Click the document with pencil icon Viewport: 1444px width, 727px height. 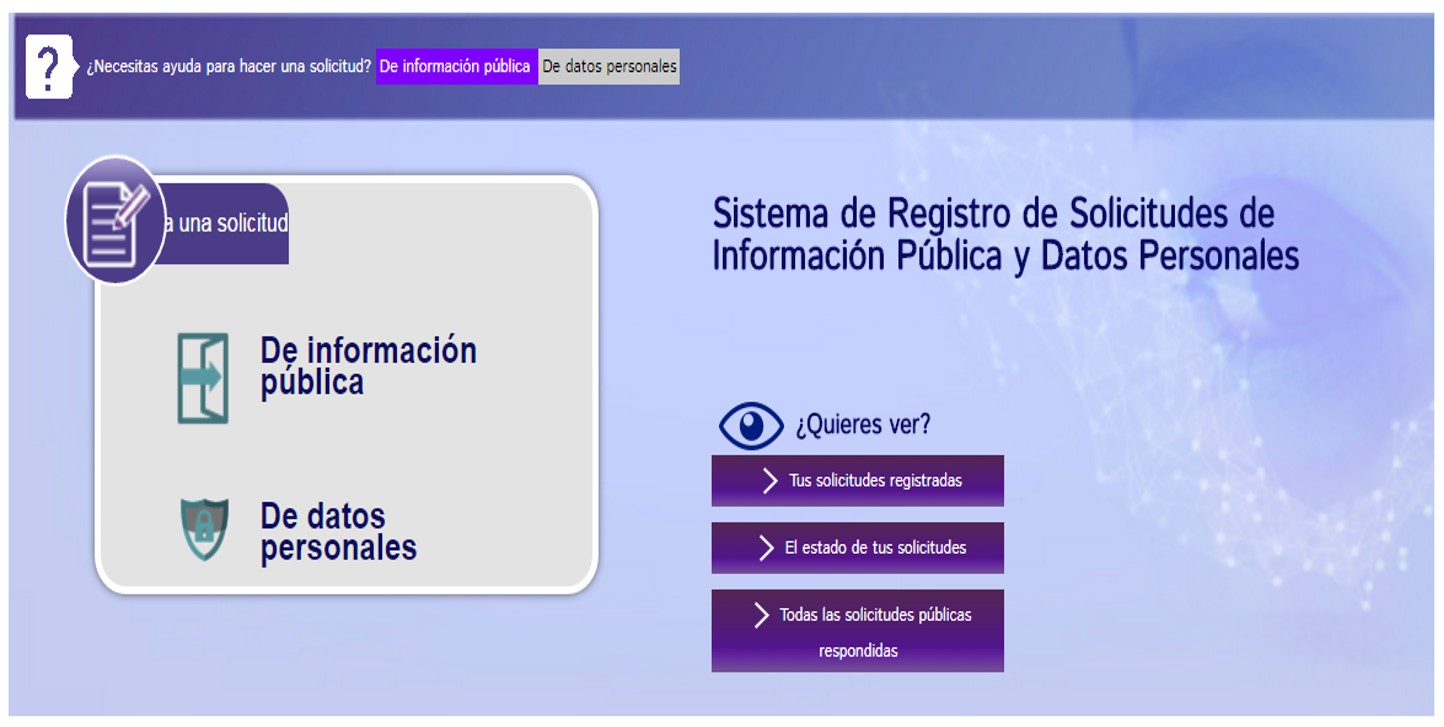pos(115,220)
